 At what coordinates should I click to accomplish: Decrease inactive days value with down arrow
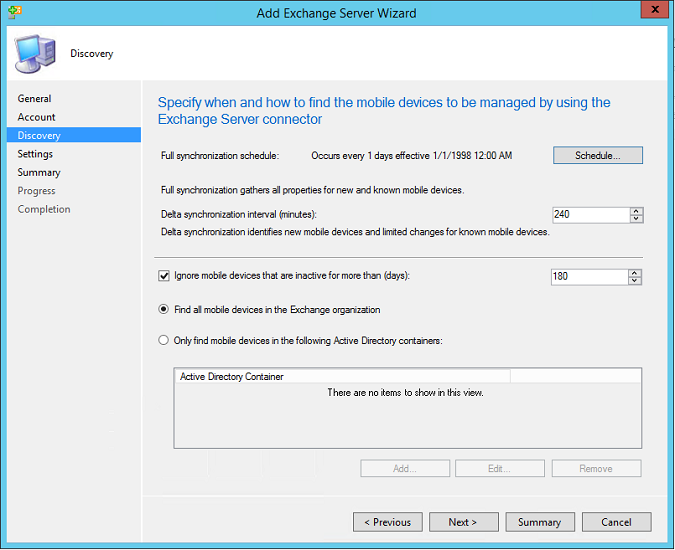(x=635, y=281)
